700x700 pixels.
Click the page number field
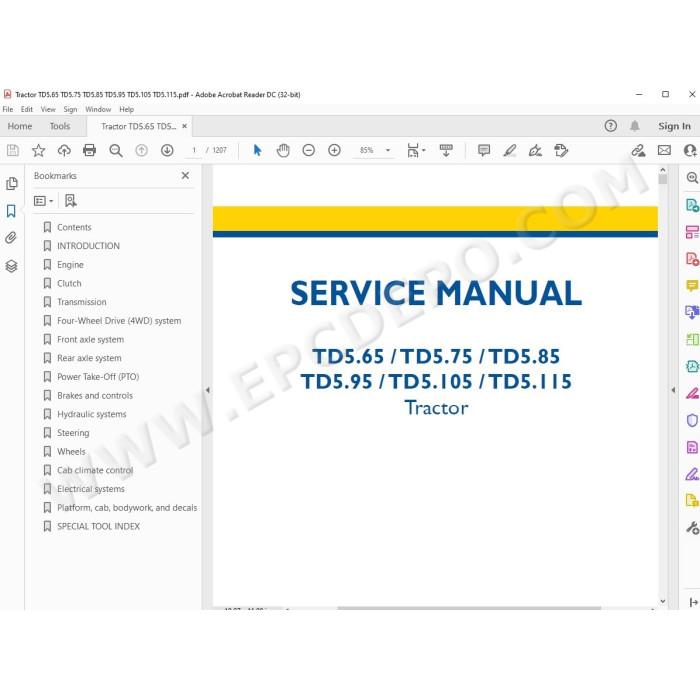pos(194,150)
